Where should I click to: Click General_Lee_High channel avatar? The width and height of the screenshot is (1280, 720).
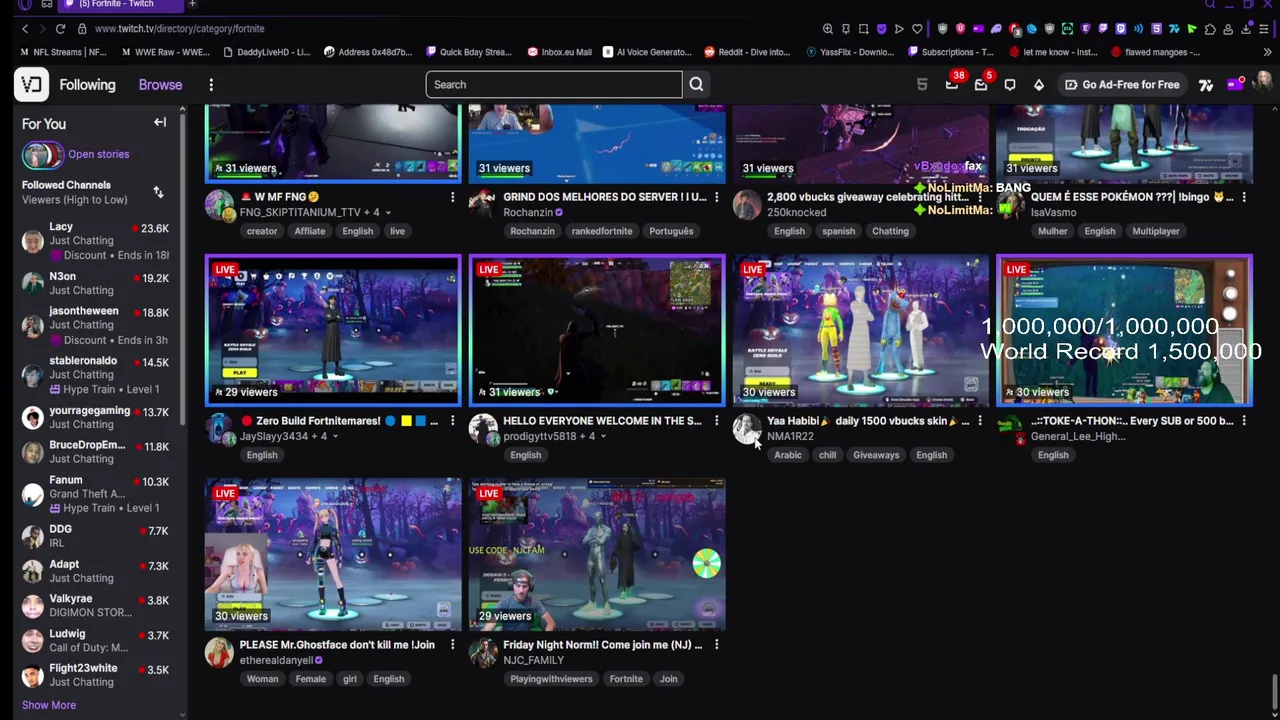click(1011, 429)
